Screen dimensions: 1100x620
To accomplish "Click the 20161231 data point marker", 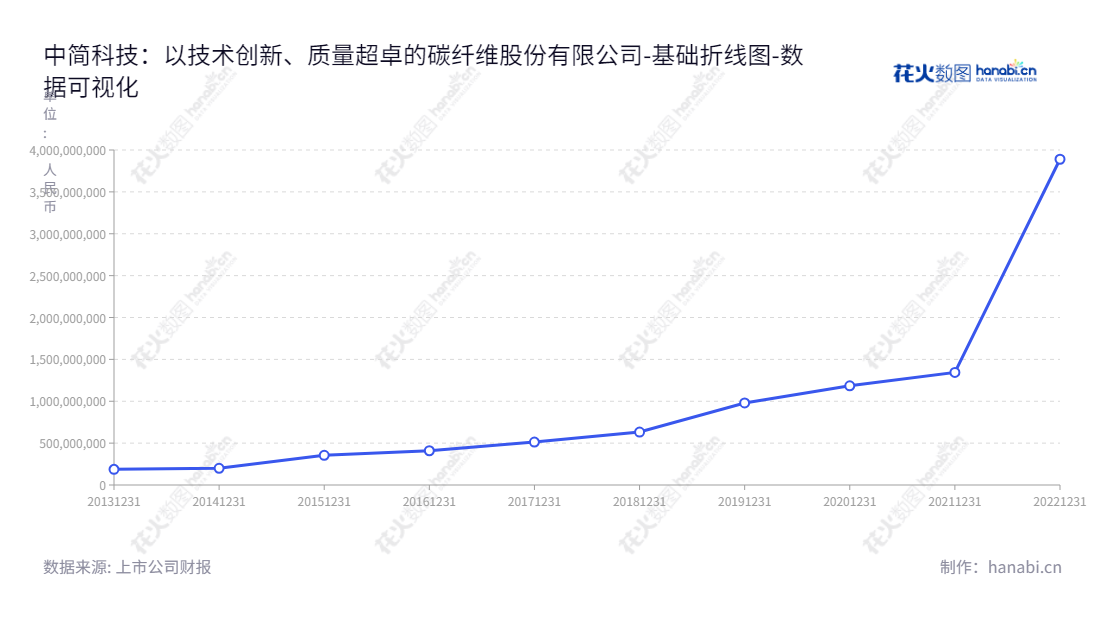I will [x=429, y=450].
